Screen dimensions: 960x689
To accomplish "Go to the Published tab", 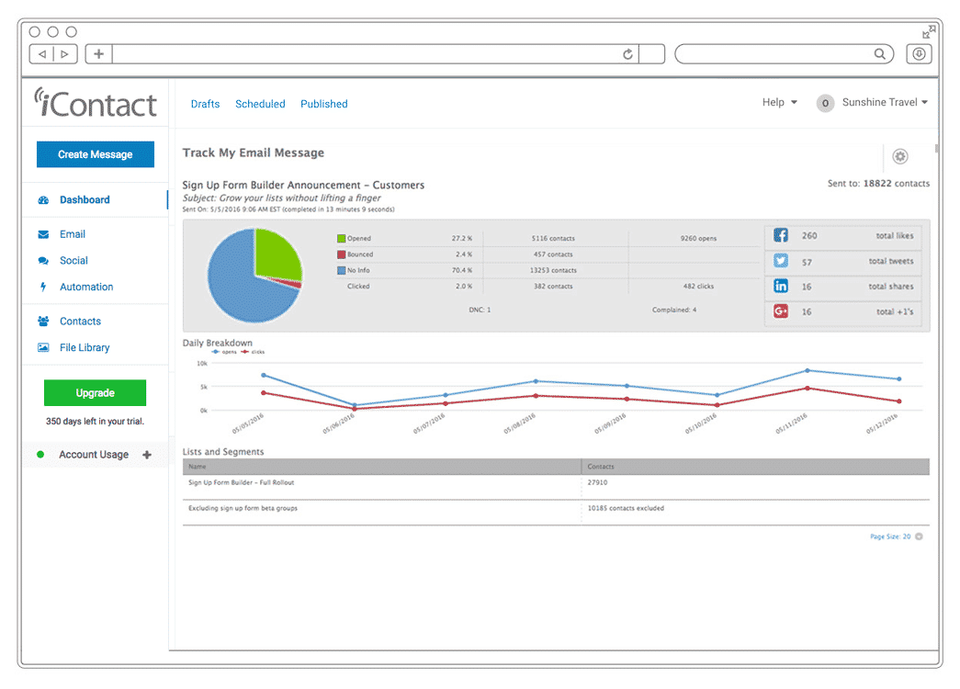I will pyautogui.click(x=324, y=104).
